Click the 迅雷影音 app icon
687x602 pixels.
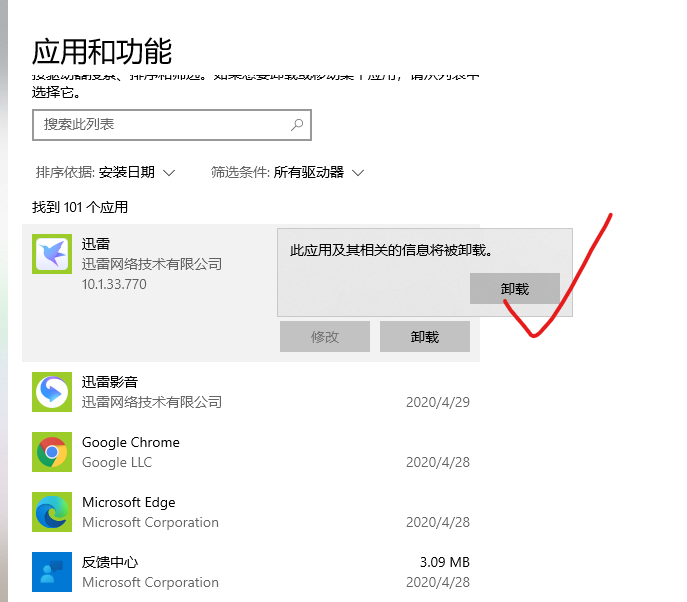52,392
